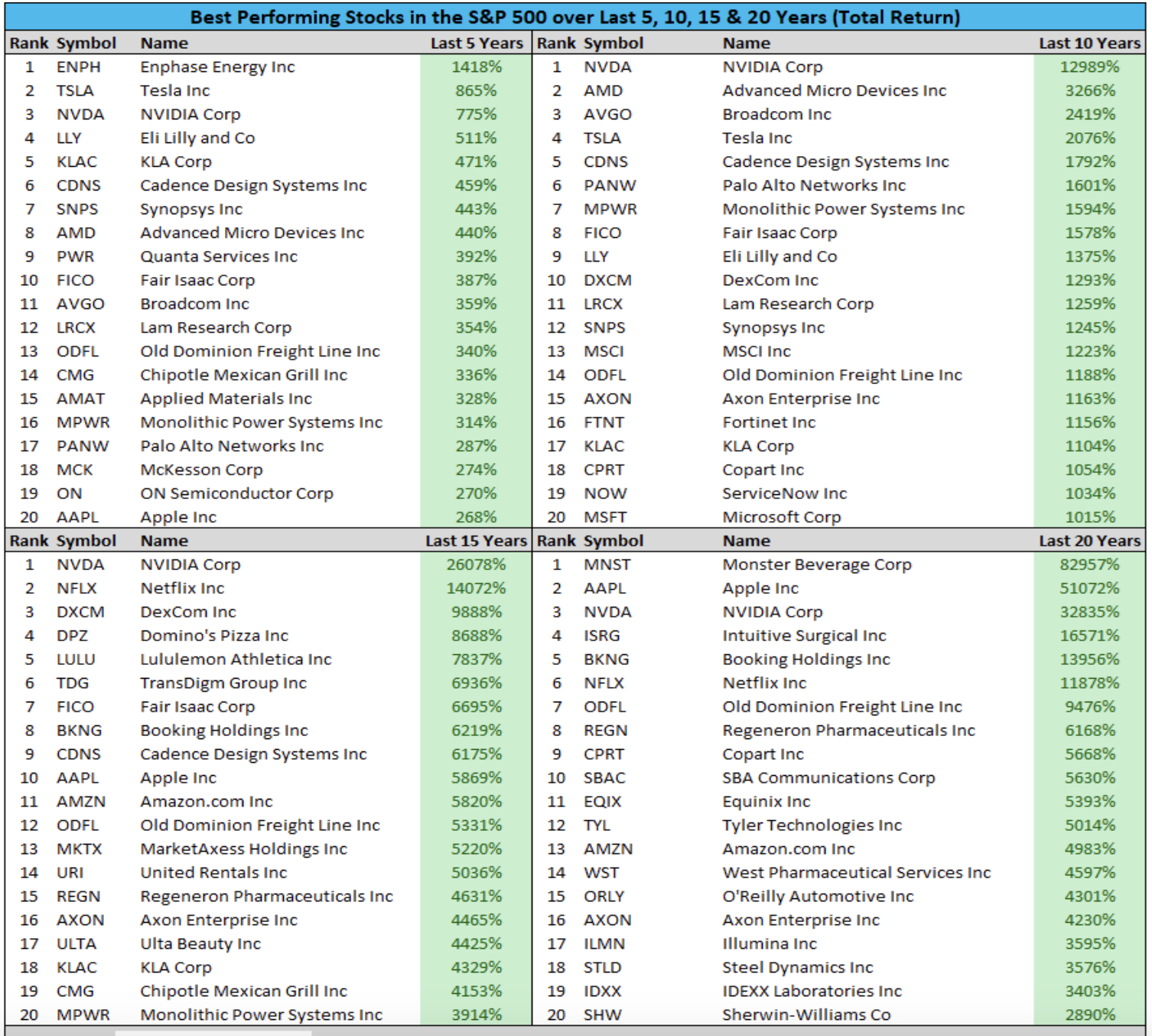The image size is (1152, 1036).
Task: Click the 3266% return for AMD
Action: pos(1090,90)
